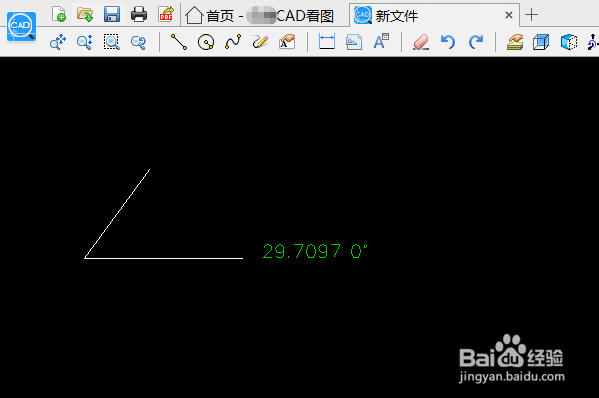Select the zoom window tool
Viewport: 599px width, 398px height.
112,42
